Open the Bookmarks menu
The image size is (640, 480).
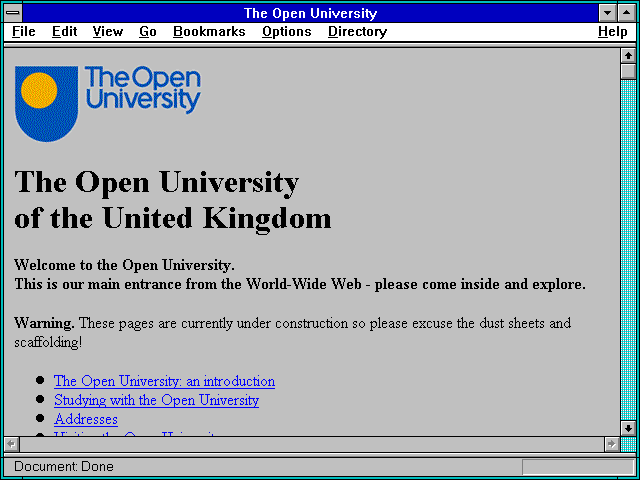pyautogui.click(x=209, y=32)
